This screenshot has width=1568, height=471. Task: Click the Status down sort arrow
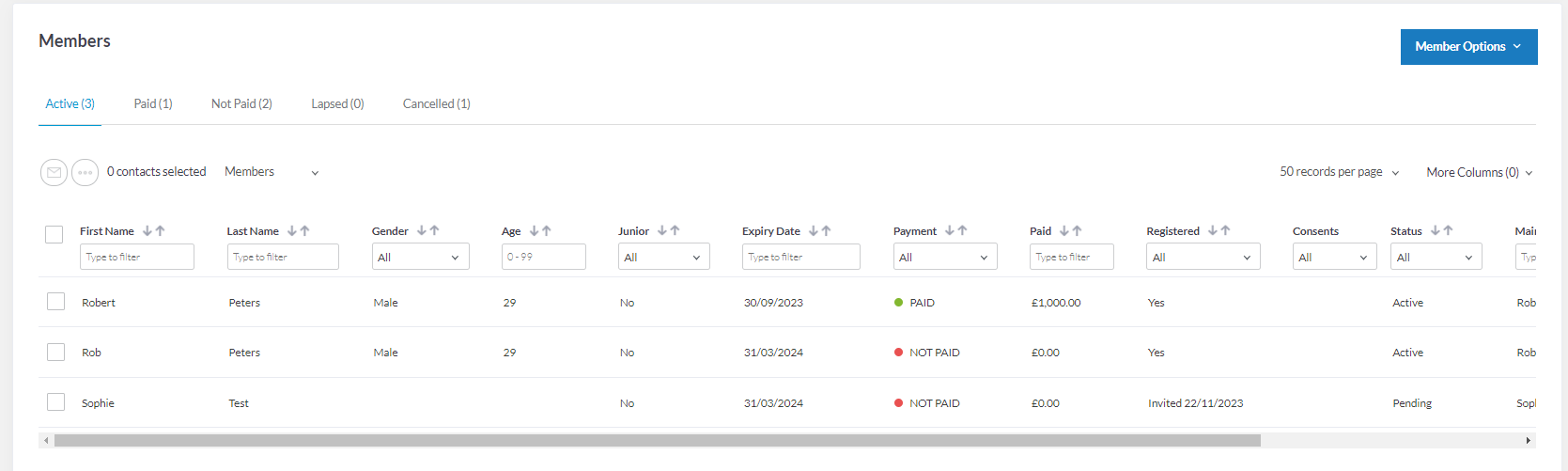(x=1436, y=230)
